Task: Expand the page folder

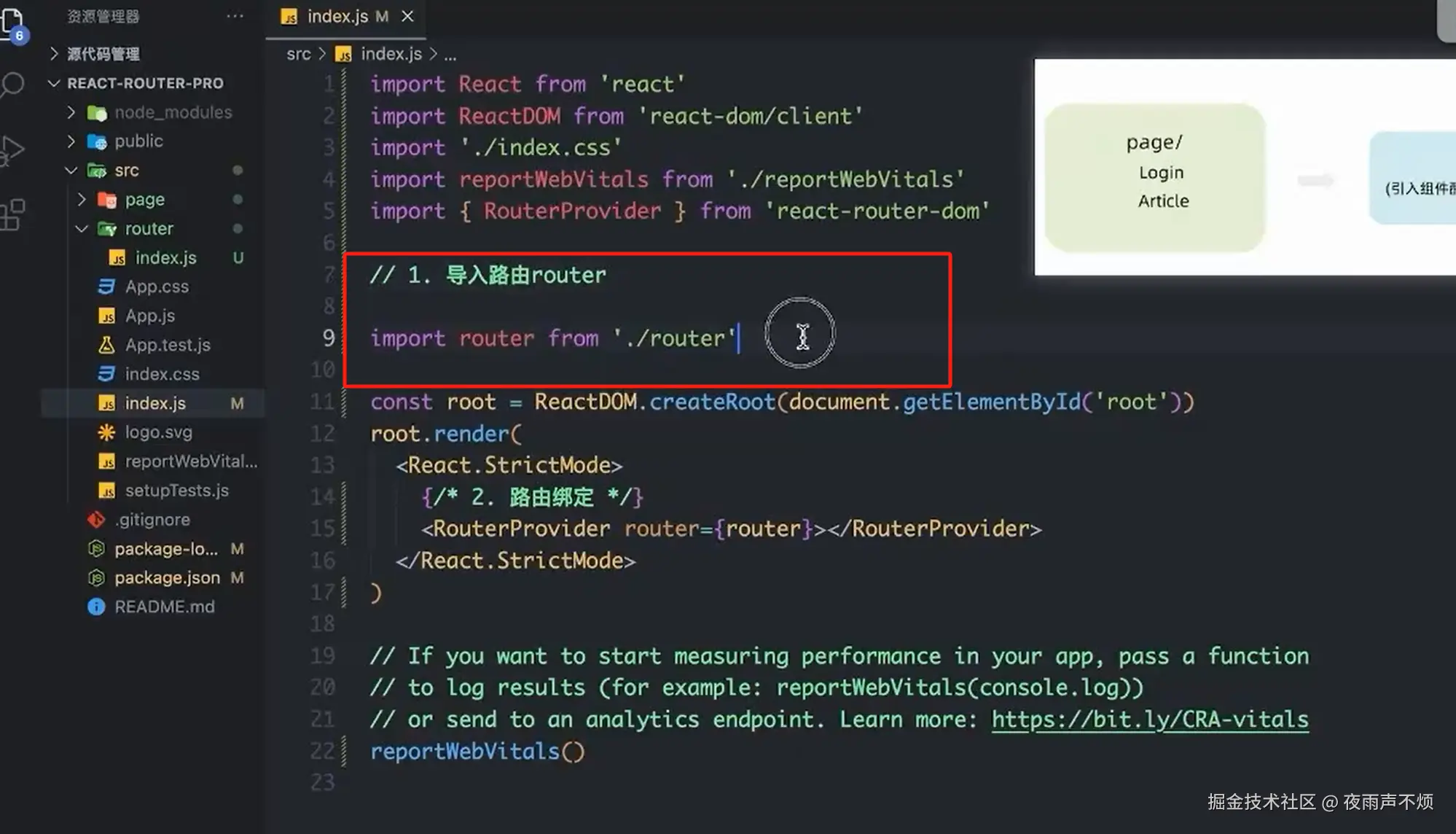Action: coord(144,200)
